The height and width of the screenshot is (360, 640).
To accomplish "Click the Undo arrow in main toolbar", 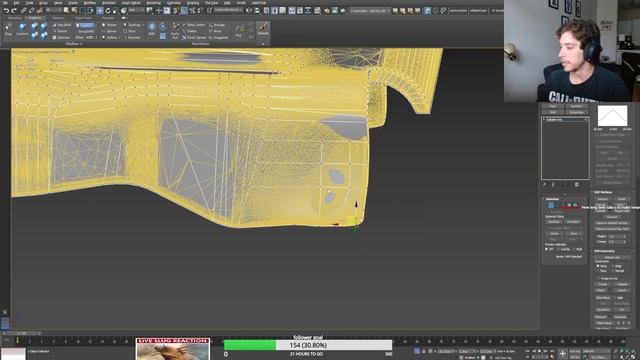I will coord(7,11).
